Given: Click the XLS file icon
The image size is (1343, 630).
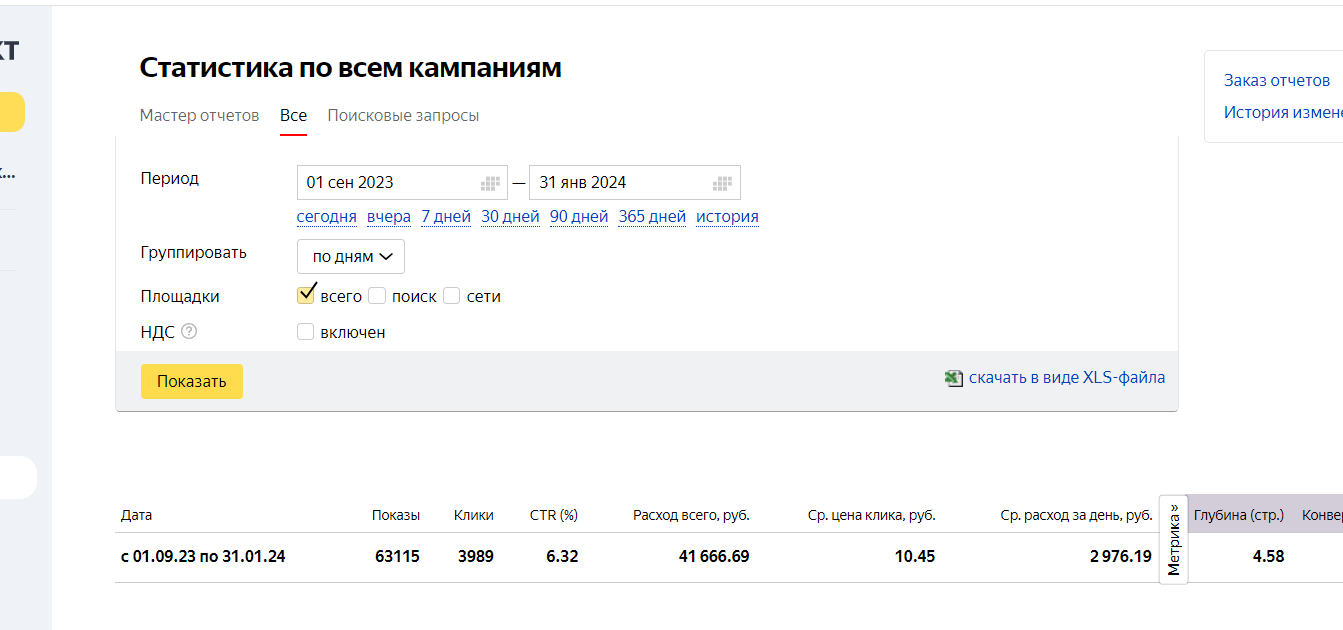Looking at the screenshot, I should [954, 378].
